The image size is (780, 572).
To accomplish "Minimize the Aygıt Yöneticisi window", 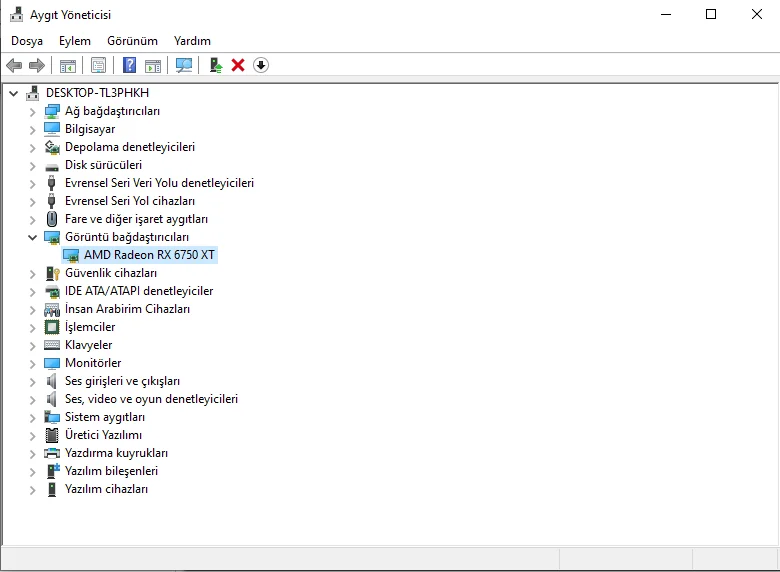I will click(x=666, y=14).
